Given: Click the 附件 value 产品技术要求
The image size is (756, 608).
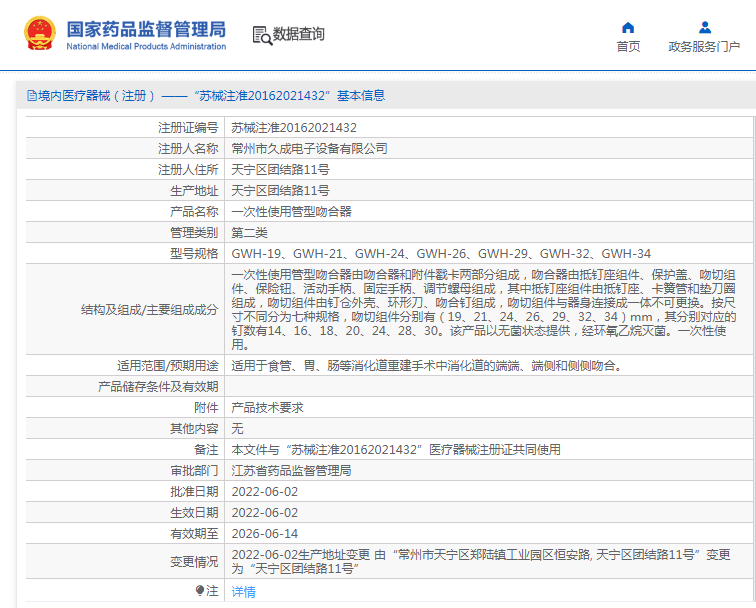Looking at the screenshot, I should point(268,407).
